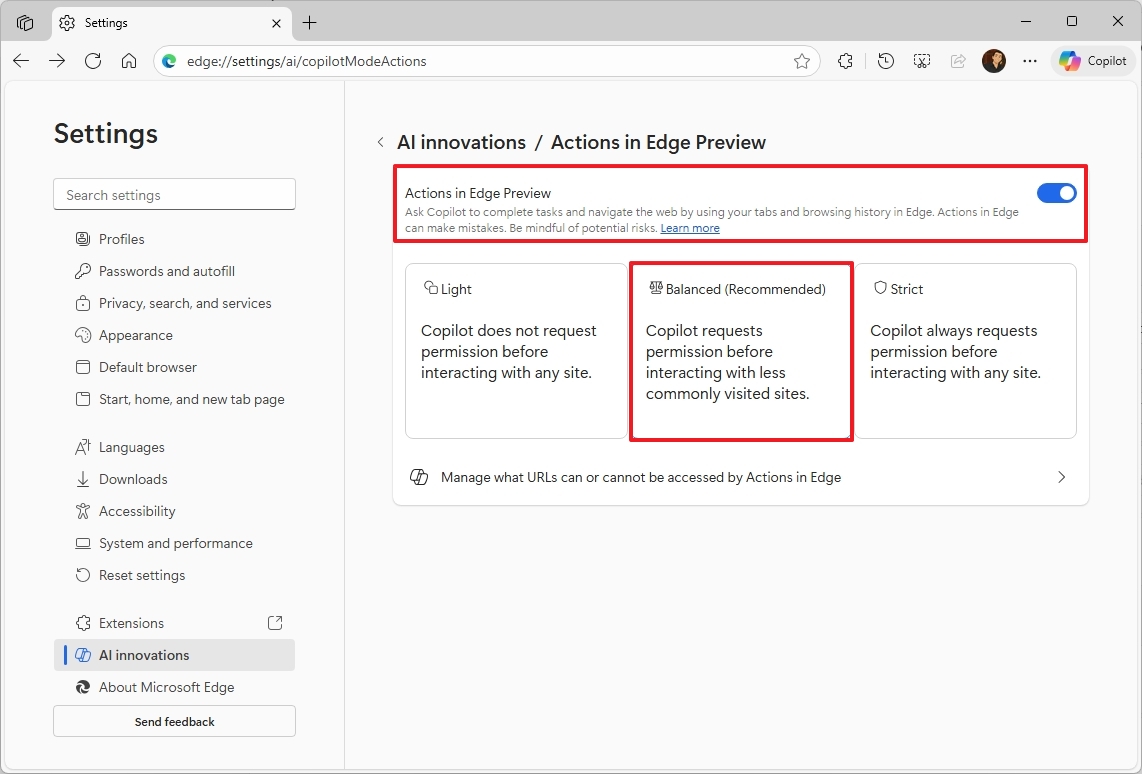Select the Light permission mode
Screen dimensions: 1142x774
click(516, 351)
